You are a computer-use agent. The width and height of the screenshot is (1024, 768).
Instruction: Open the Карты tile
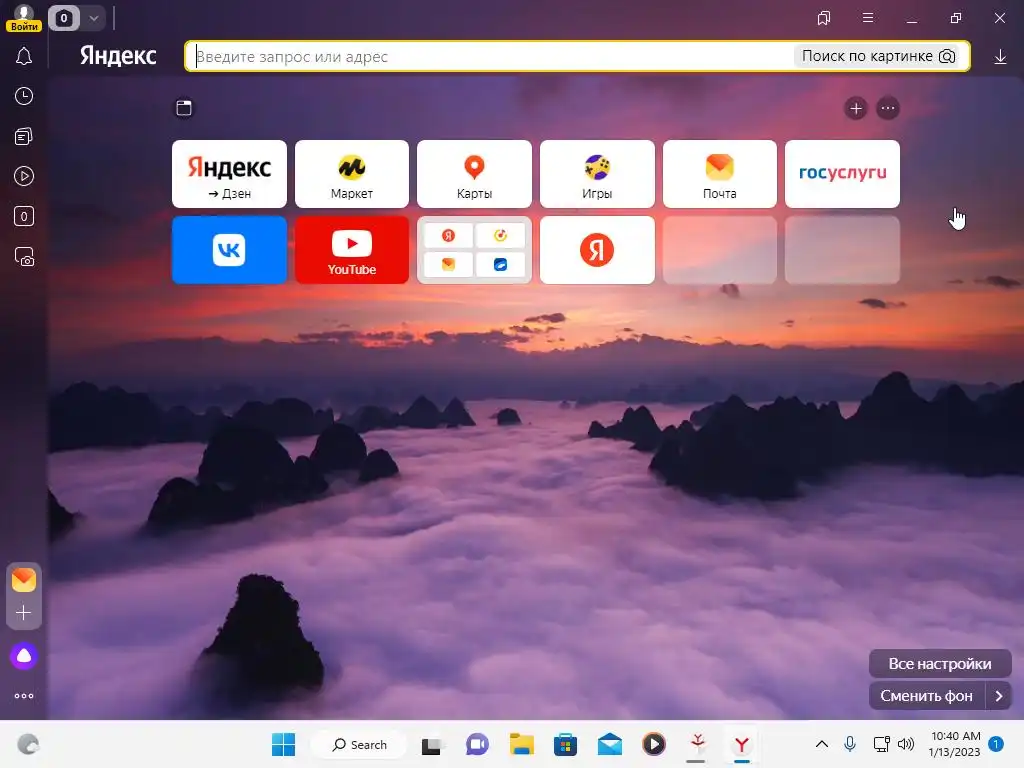click(x=474, y=174)
